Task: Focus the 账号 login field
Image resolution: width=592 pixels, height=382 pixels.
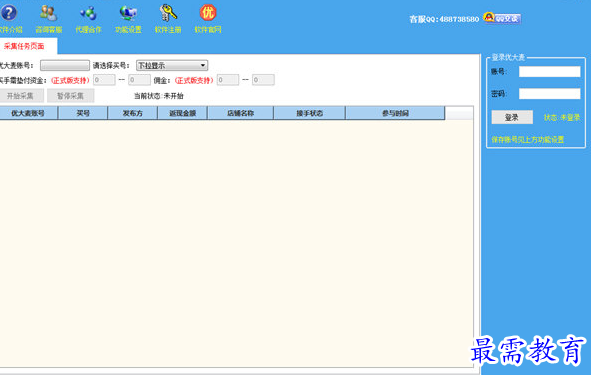Action: coord(550,72)
